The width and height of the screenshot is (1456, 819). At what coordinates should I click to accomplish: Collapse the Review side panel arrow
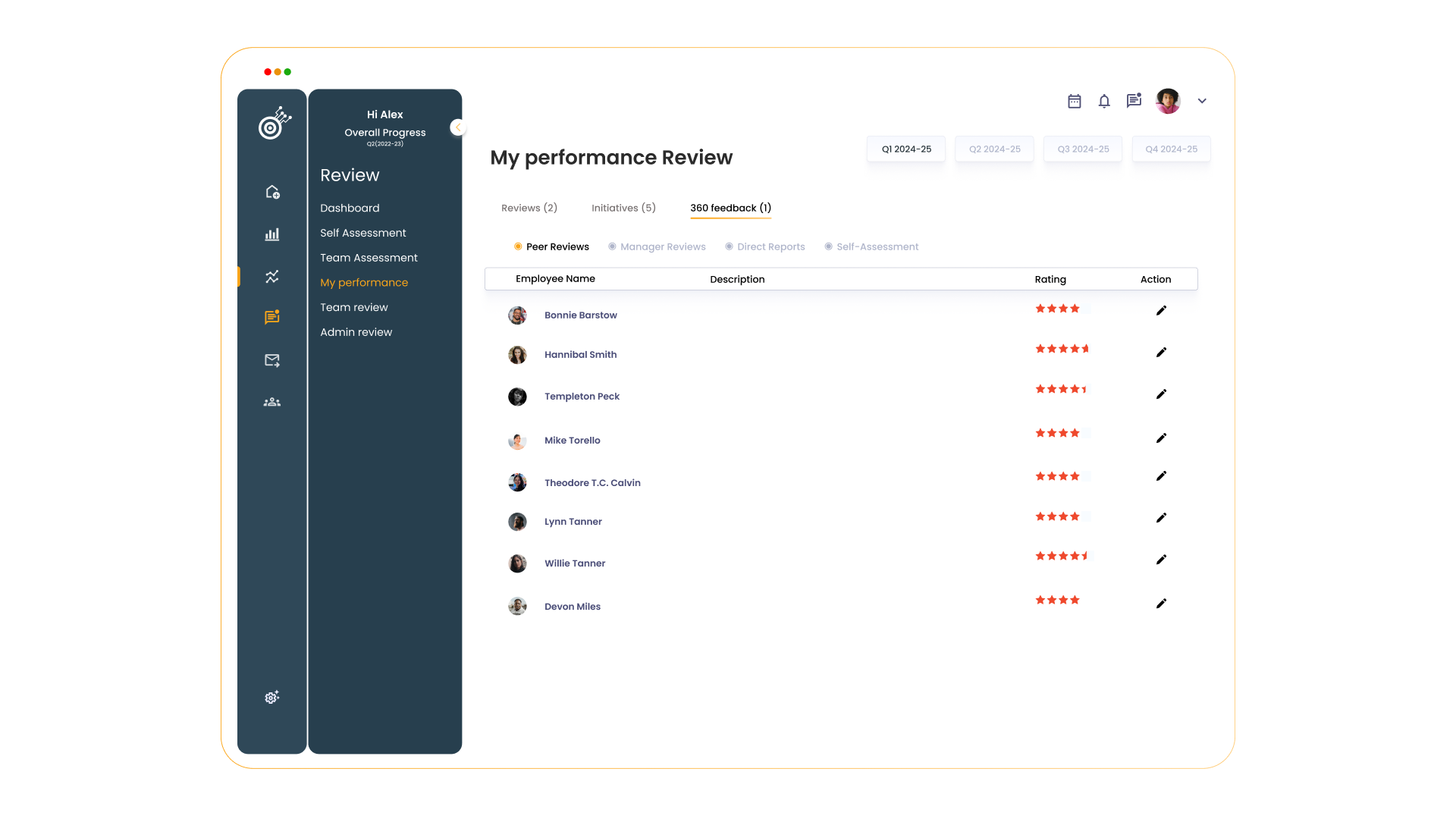click(x=457, y=127)
